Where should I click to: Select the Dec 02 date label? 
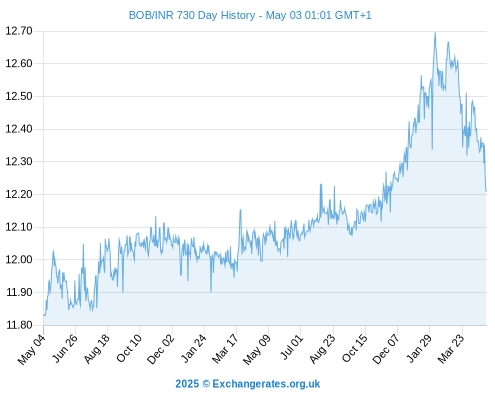161,349
